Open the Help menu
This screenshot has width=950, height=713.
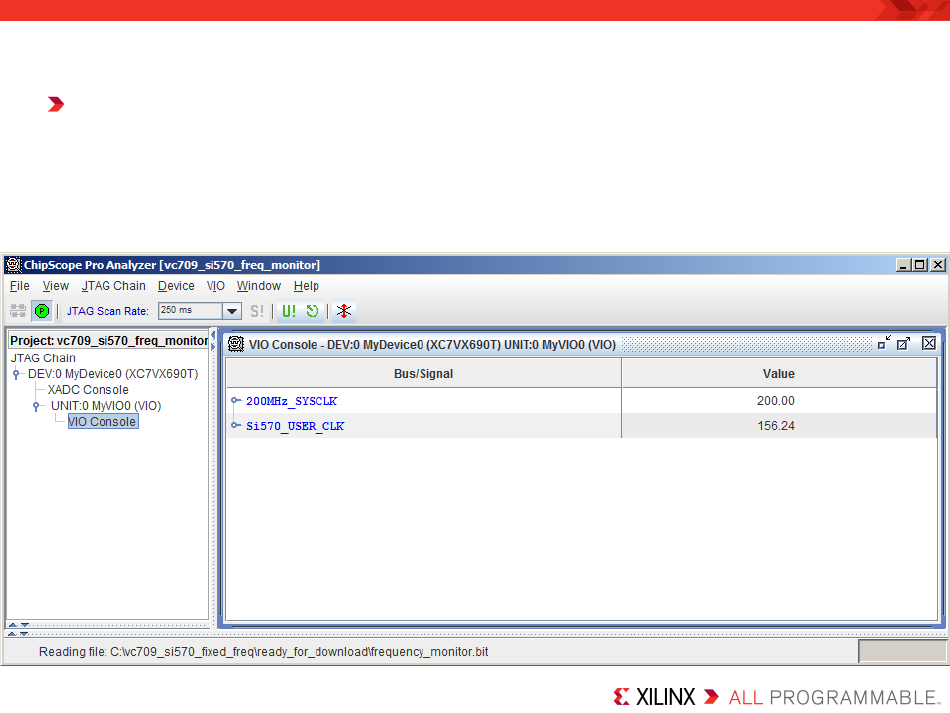click(307, 286)
